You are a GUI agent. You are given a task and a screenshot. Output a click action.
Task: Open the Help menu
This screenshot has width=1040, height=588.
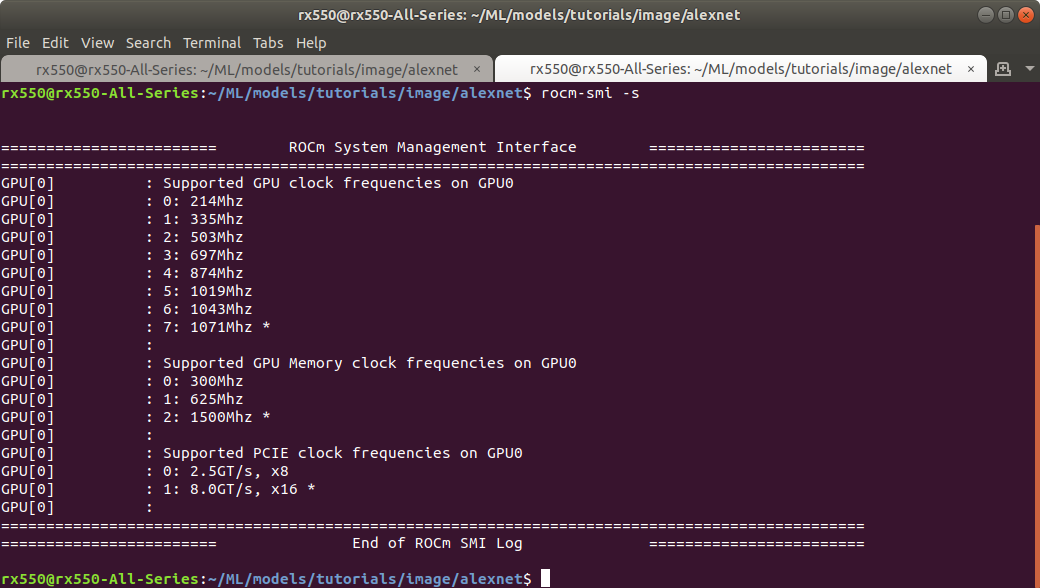(x=311, y=43)
